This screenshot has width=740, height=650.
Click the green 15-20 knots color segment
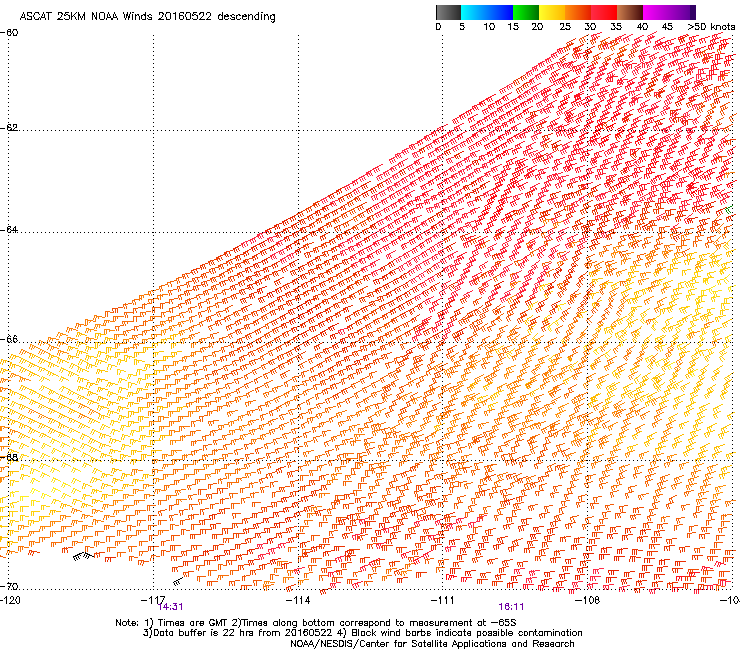[526, 12]
